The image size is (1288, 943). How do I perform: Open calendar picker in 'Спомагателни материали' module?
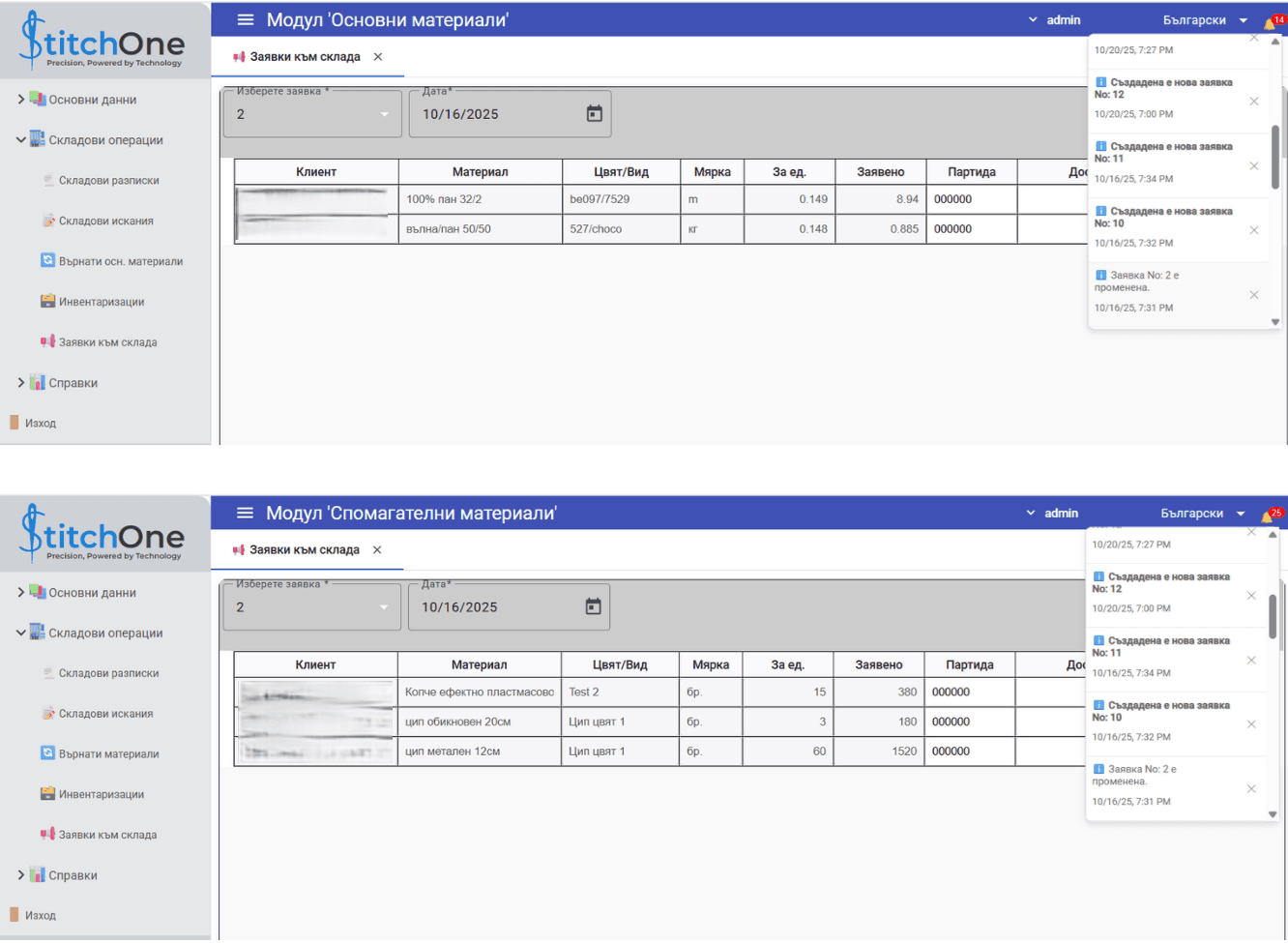(x=593, y=606)
